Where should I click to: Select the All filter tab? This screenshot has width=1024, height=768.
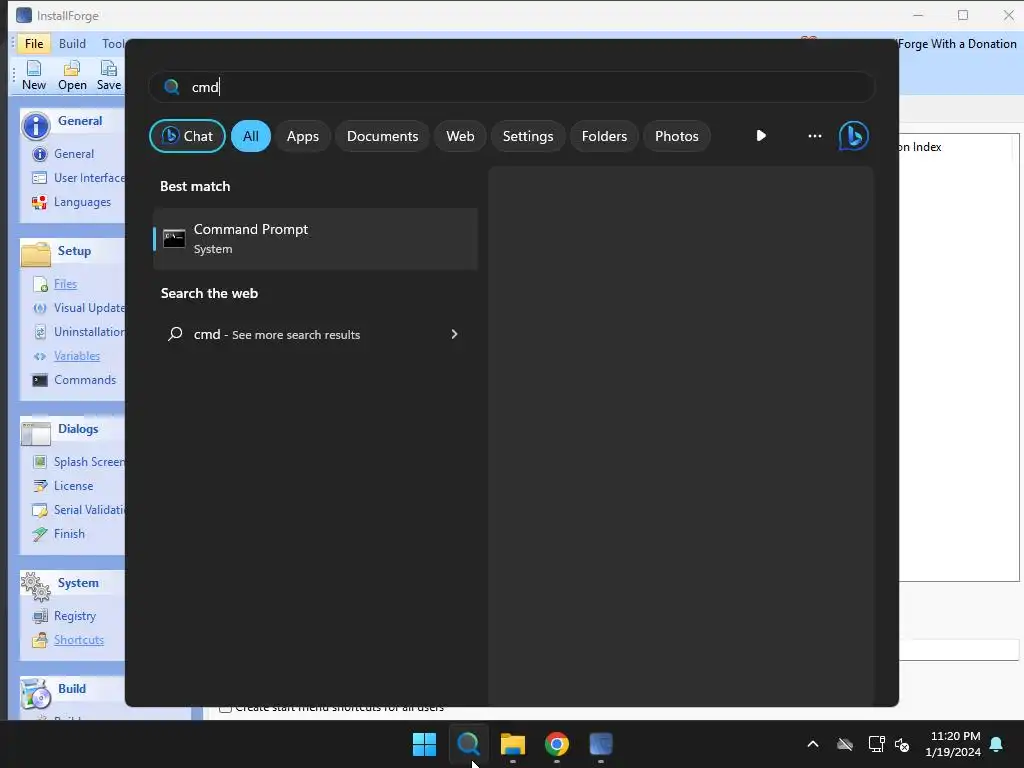point(251,136)
